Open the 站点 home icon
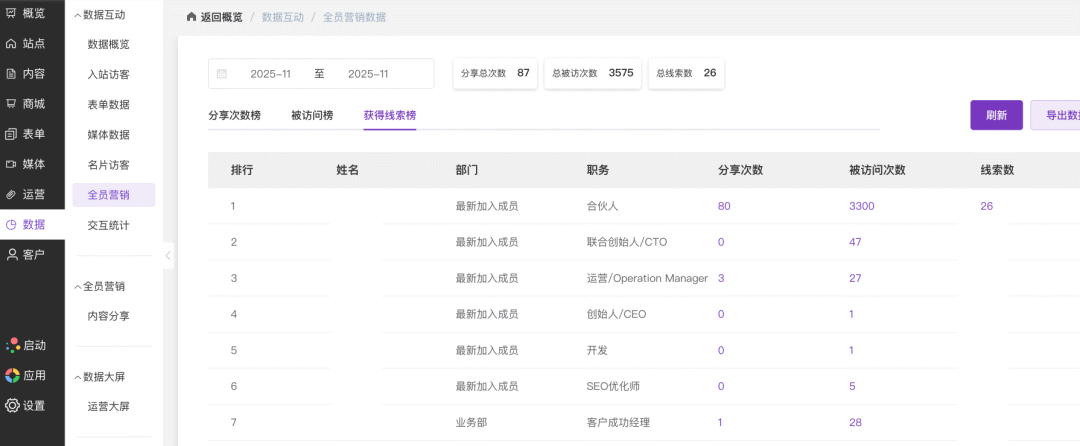This screenshot has height=446, width=1080. coord(11,44)
